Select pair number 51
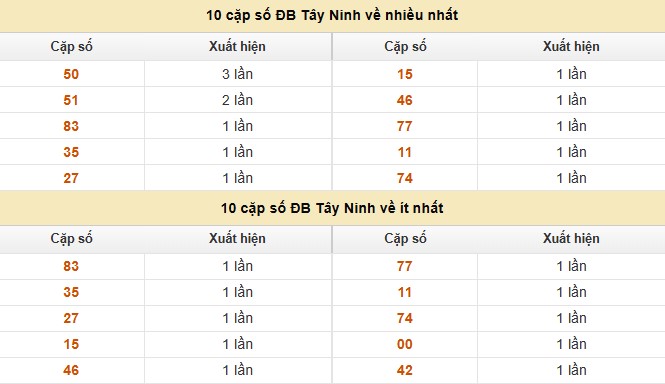The width and height of the screenshot is (665, 384). 71,100
